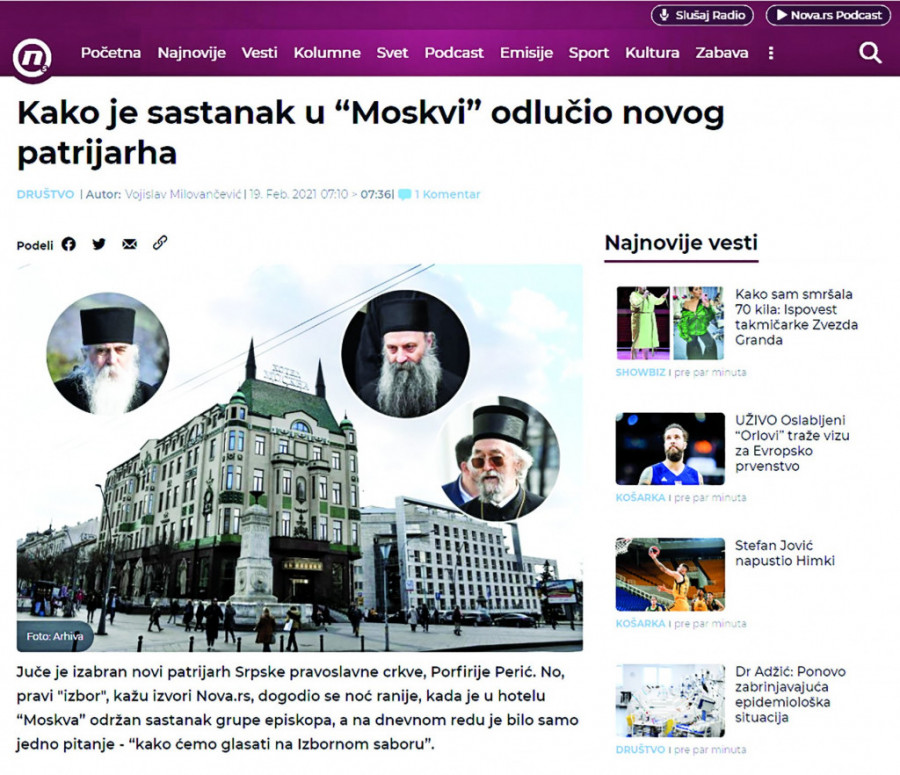Click the DRUŠTVO category link above author
Image resolution: width=900 pixels, height=775 pixels.
tap(46, 194)
